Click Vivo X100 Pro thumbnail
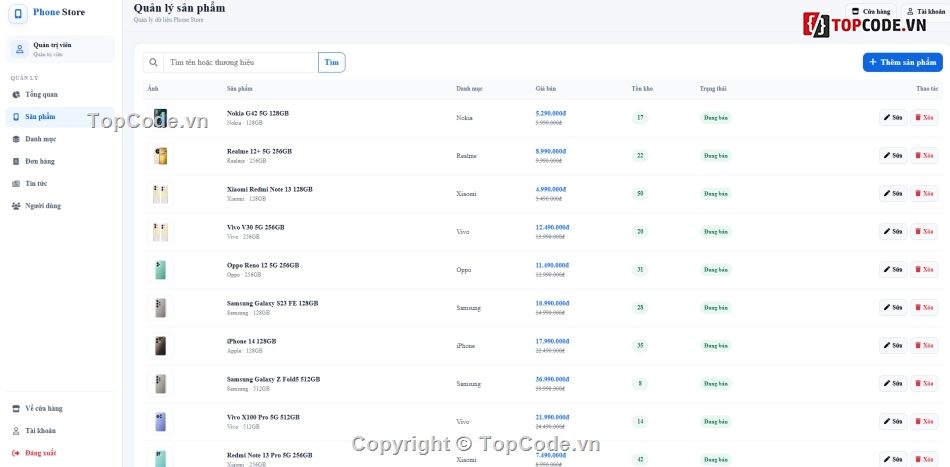950x467 pixels. (161, 422)
